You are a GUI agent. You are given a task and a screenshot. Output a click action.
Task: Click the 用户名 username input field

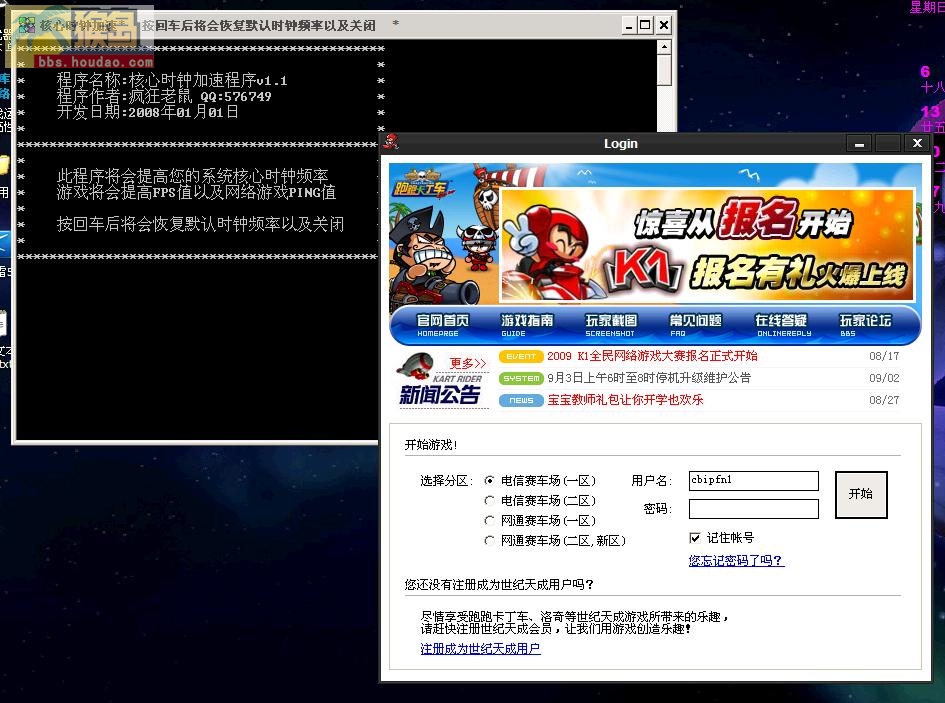coord(753,481)
